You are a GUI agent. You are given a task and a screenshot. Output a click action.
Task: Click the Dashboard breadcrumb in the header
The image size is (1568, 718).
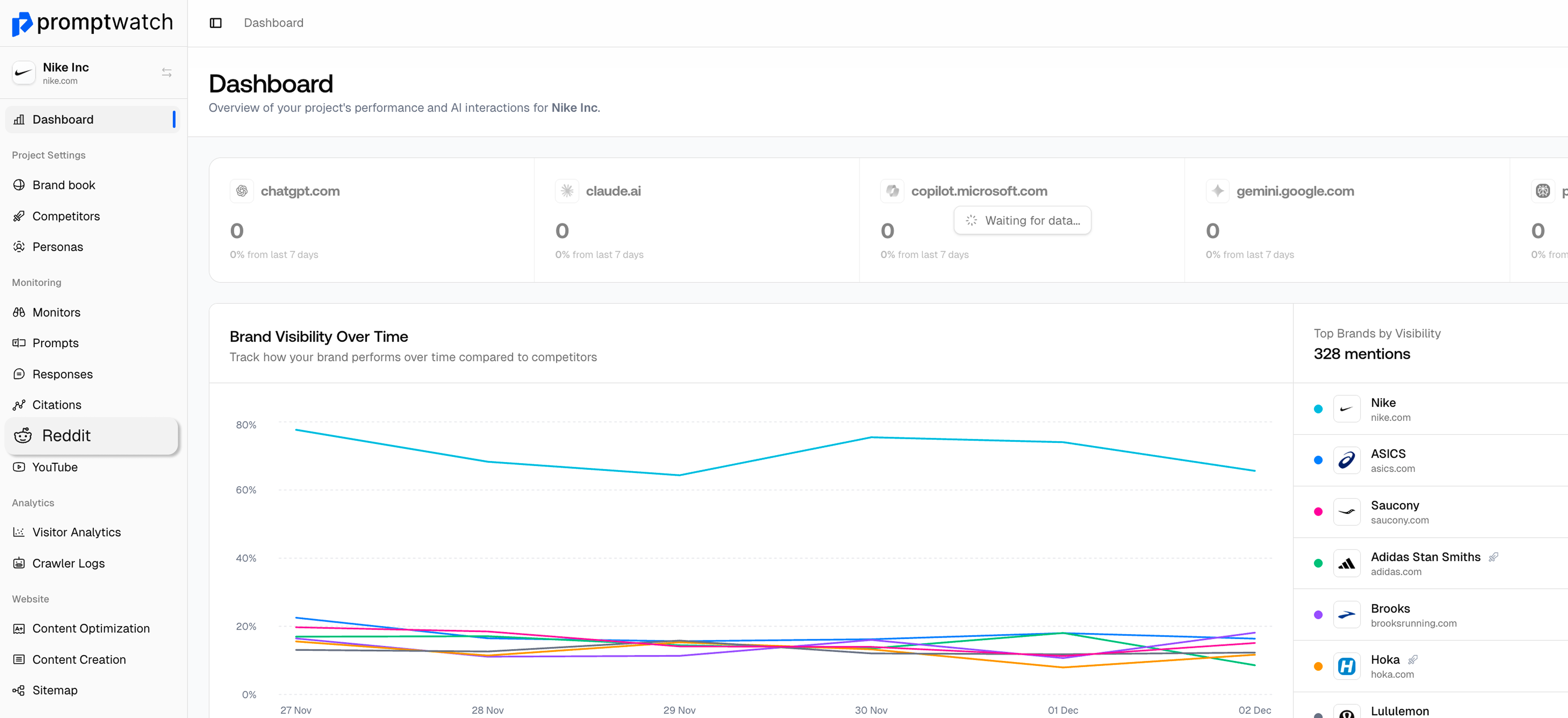coord(273,23)
